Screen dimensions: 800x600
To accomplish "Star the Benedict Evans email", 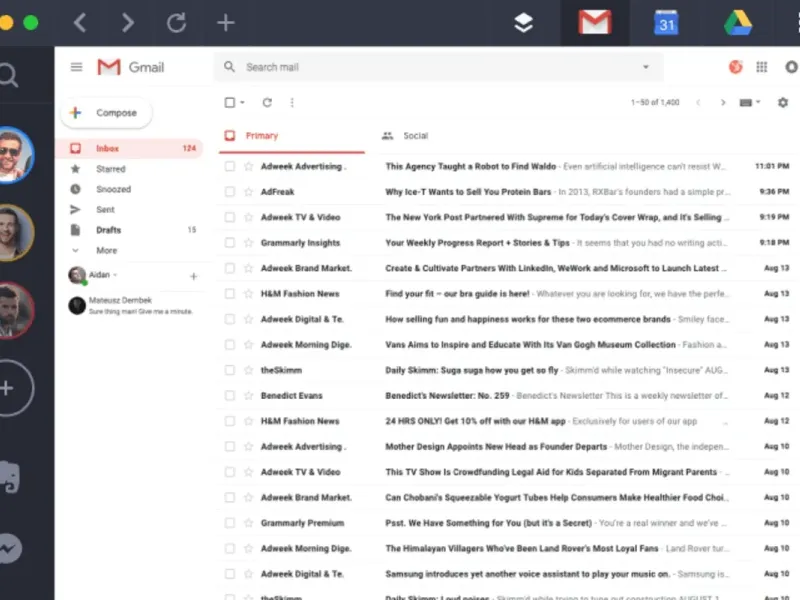I will (248, 395).
